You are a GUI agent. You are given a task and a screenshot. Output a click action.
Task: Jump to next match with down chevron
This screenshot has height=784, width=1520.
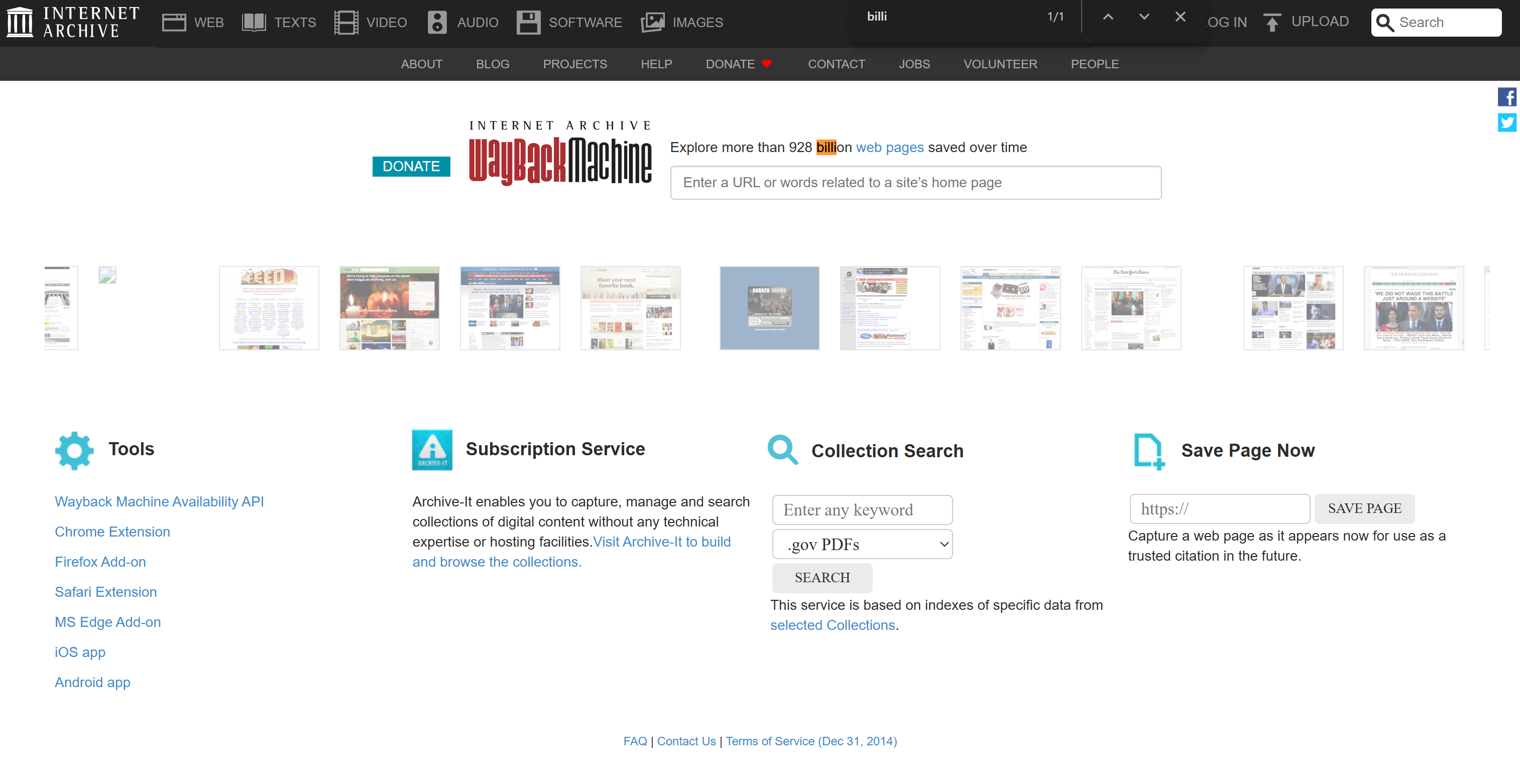(x=1143, y=17)
